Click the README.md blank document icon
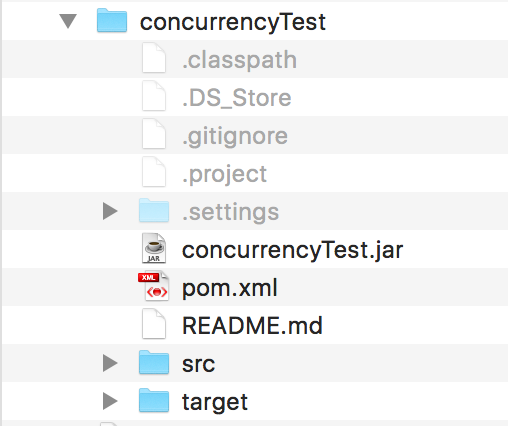This screenshot has width=508, height=426. [x=154, y=324]
